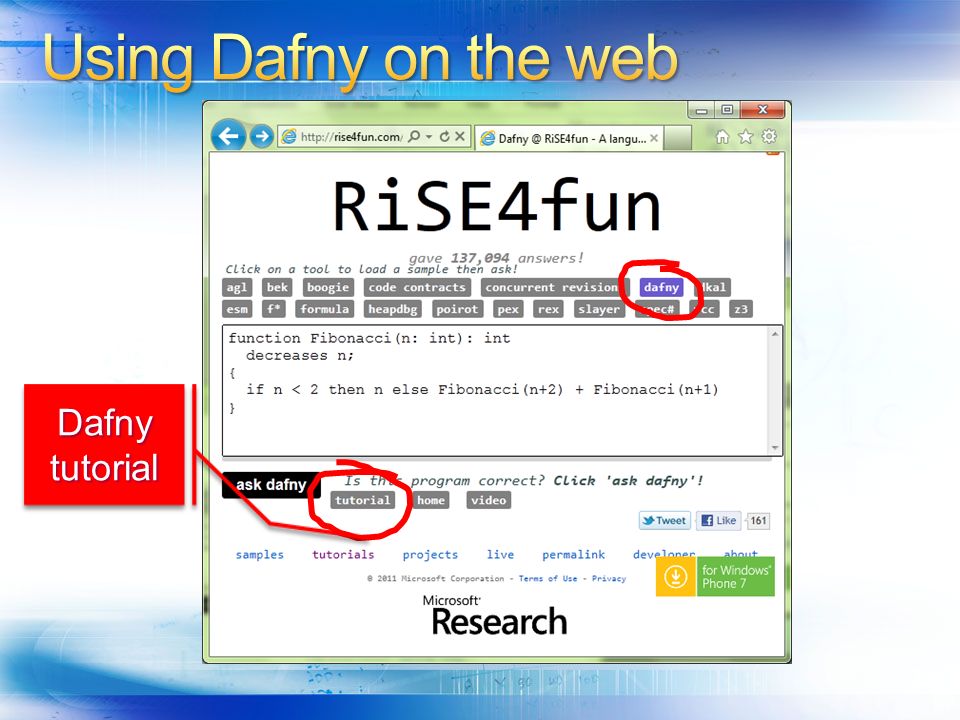Close the Dafny @ RiSE4fun tab
This screenshot has height=720, width=960.
[x=654, y=138]
